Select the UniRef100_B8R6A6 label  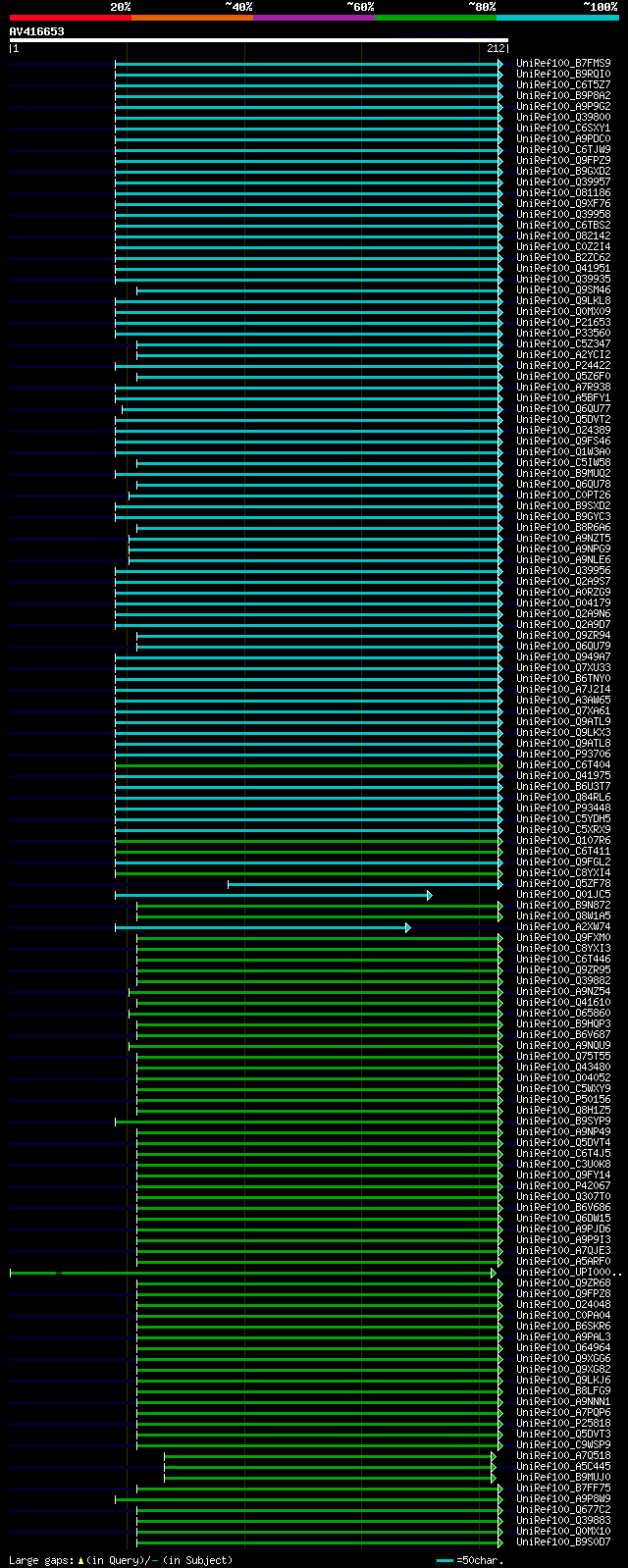click(563, 527)
